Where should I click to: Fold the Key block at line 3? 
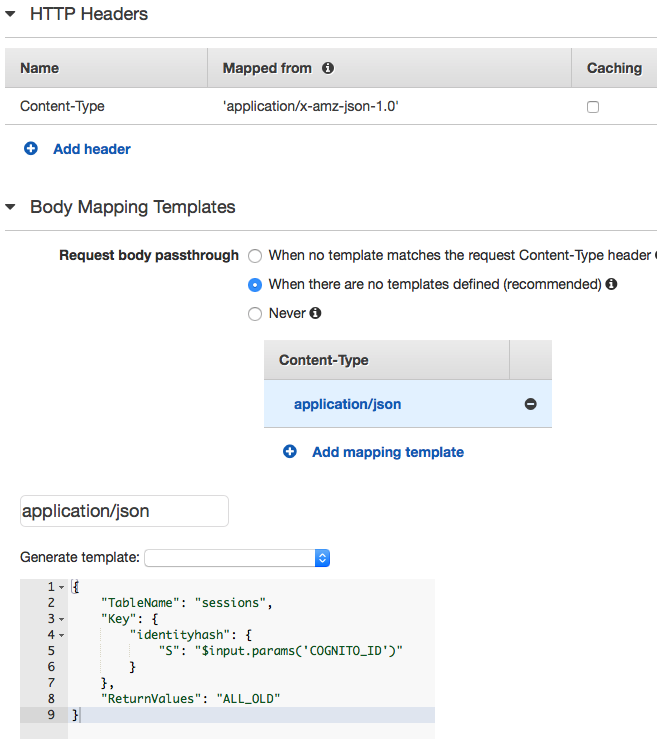[61, 619]
